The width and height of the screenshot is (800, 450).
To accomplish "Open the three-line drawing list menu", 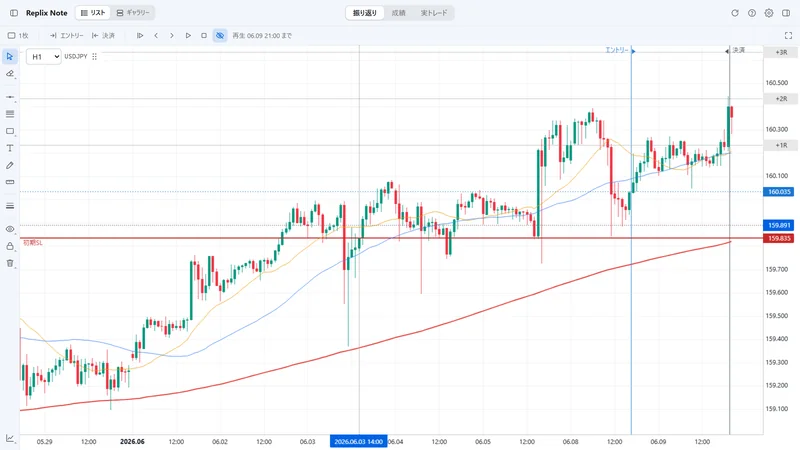I will click(10, 206).
